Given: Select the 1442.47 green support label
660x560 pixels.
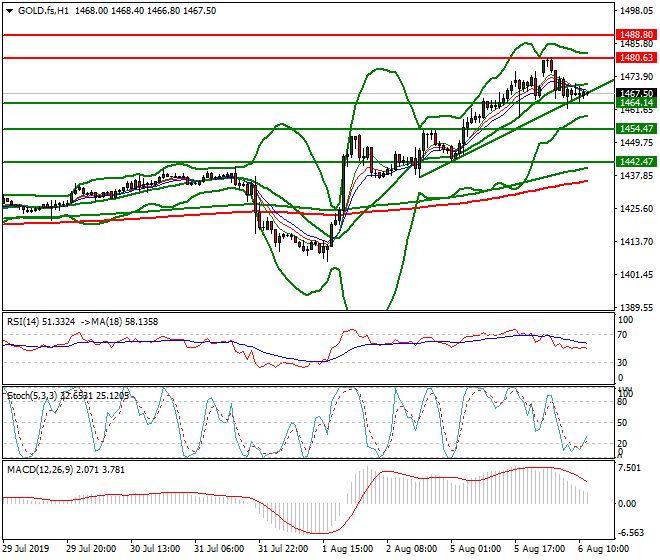Looking at the screenshot, I should click(636, 161).
